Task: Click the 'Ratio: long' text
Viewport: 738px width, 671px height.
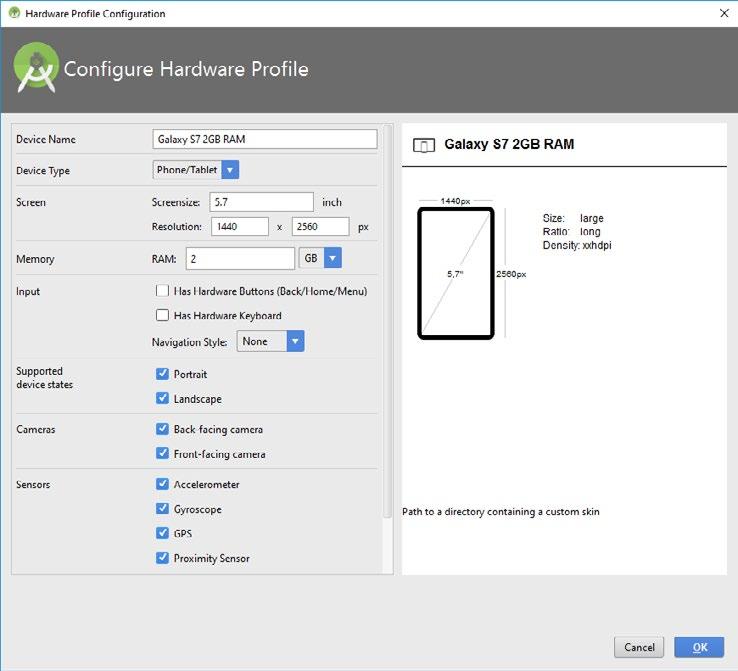Action: [x=571, y=232]
